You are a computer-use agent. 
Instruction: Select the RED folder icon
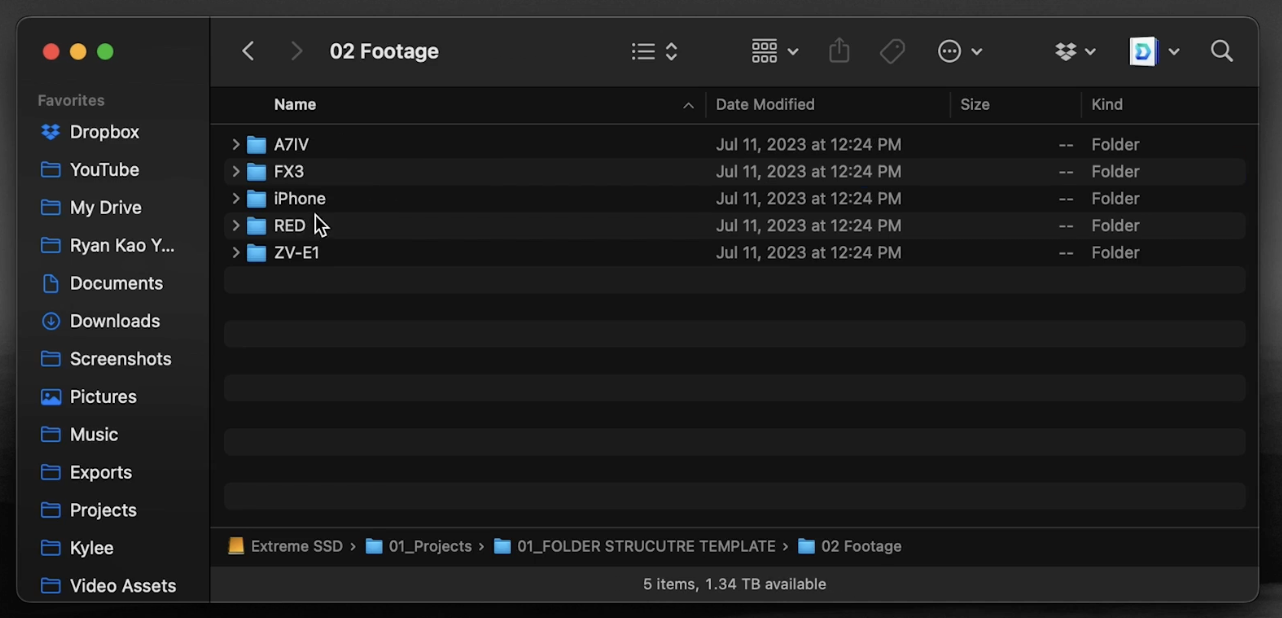click(257, 226)
